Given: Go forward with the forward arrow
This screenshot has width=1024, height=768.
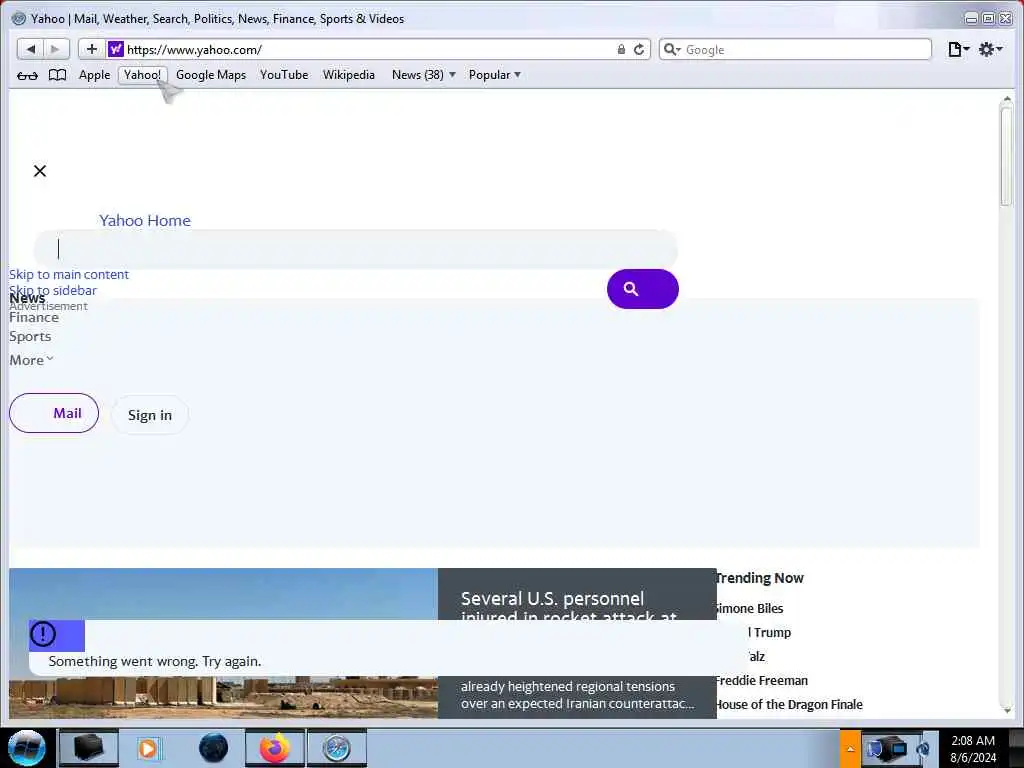Looking at the screenshot, I should click(56, 49).
